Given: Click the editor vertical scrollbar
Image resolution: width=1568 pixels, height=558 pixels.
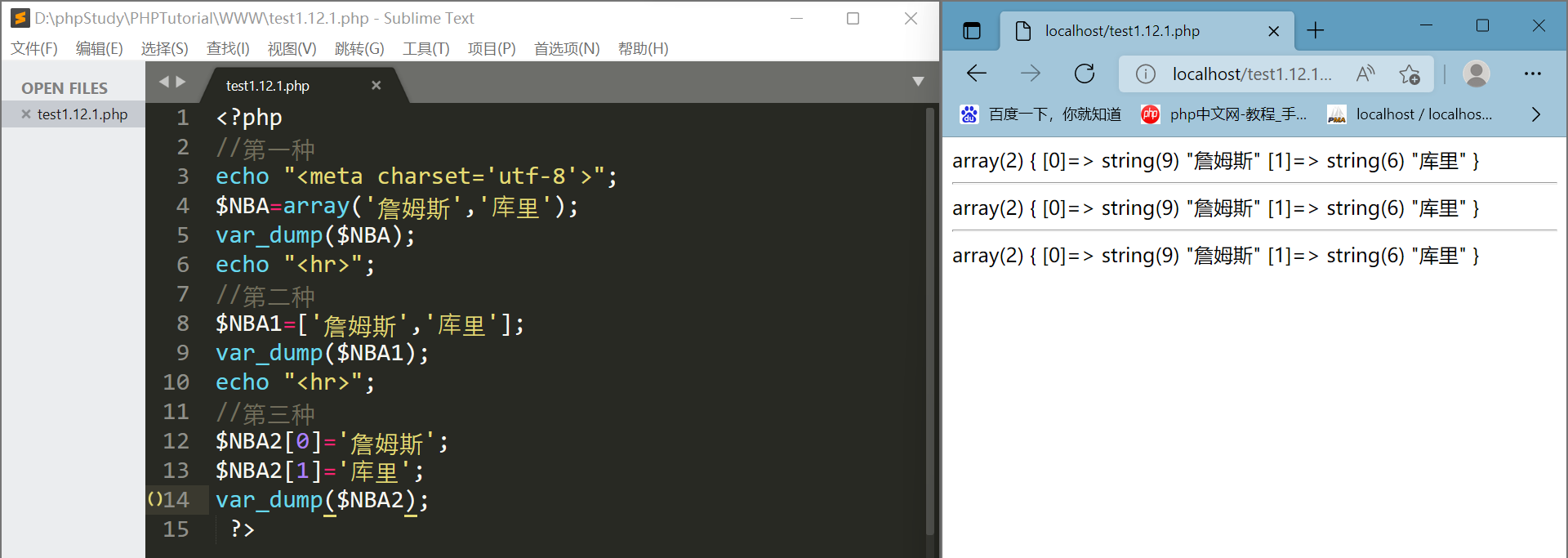Looking at the screenshot, I should pyautogui.click(x=929, y=321).
